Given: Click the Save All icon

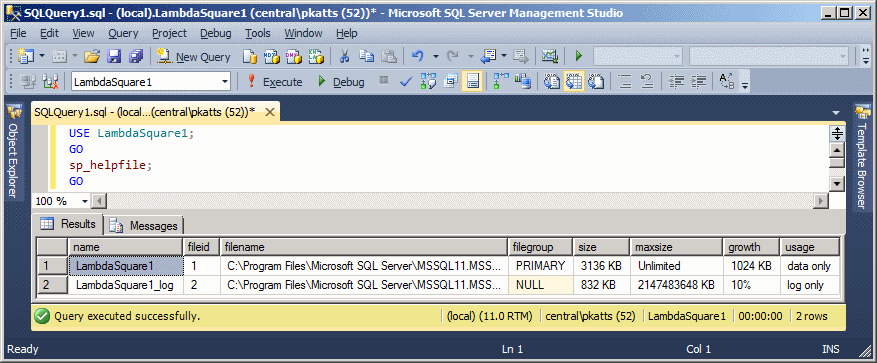Looking at the screenshot, I should pos(136,56).
